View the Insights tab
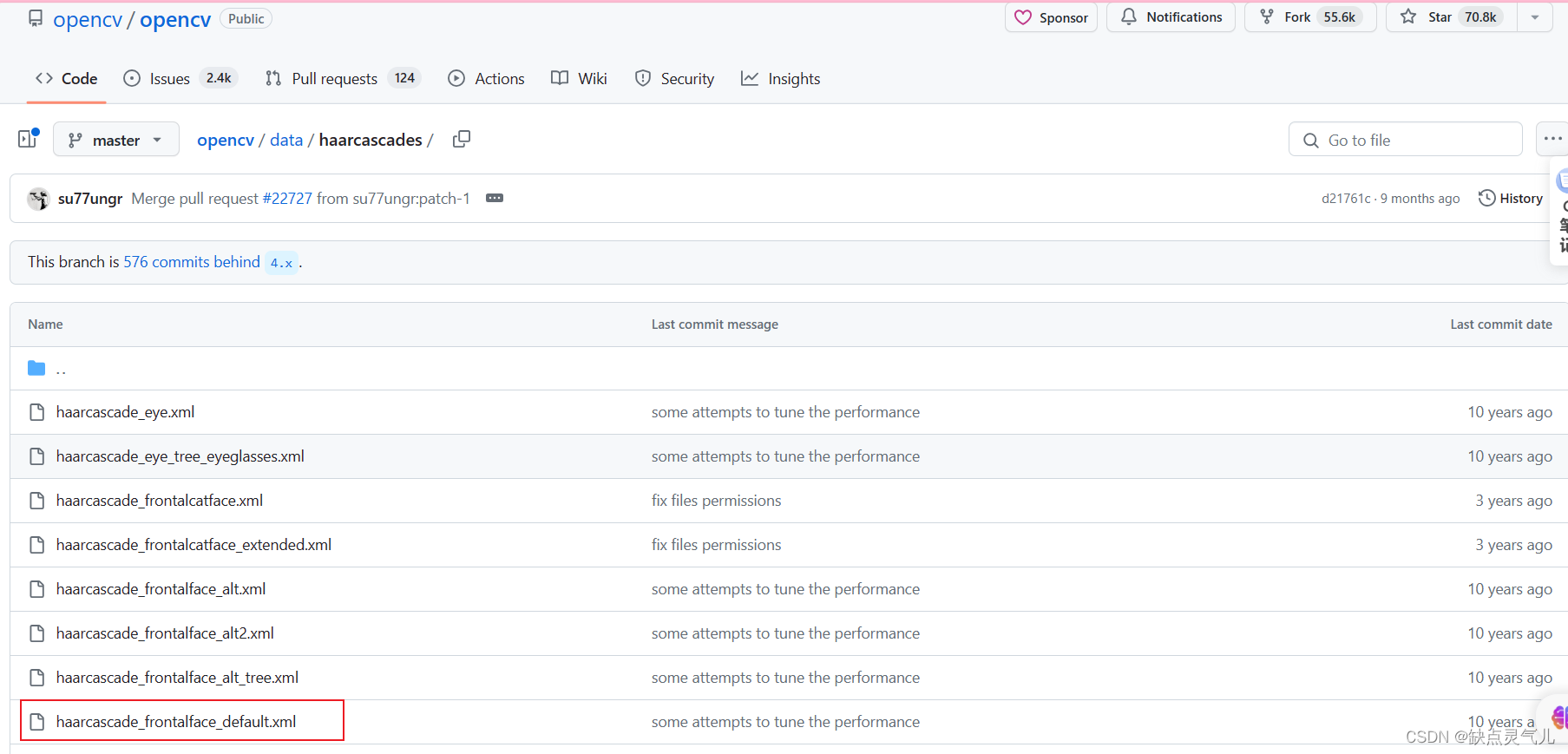The image size is (1568, 754). pos(780,78)
